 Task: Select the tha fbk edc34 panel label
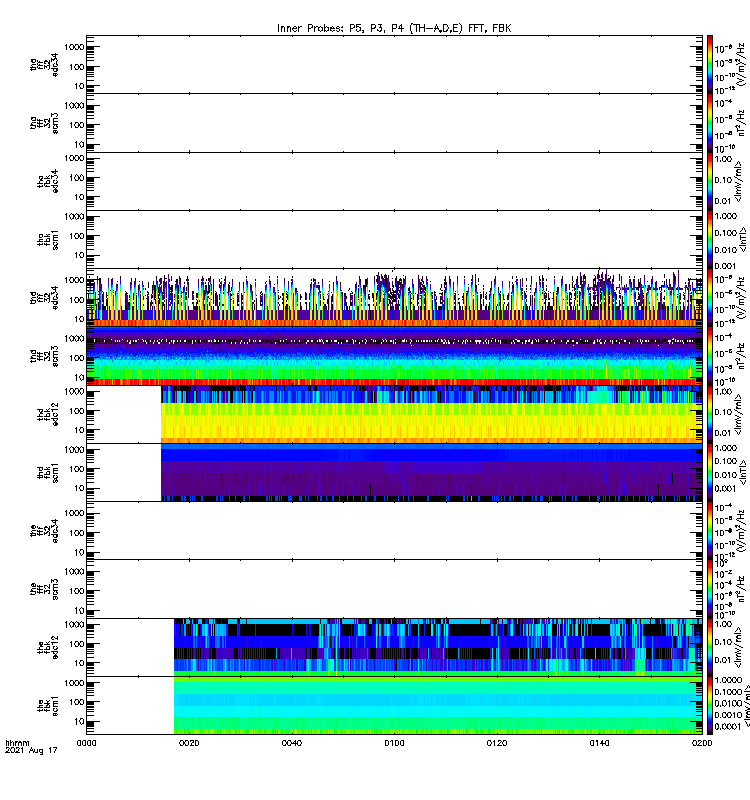(48, 181)
